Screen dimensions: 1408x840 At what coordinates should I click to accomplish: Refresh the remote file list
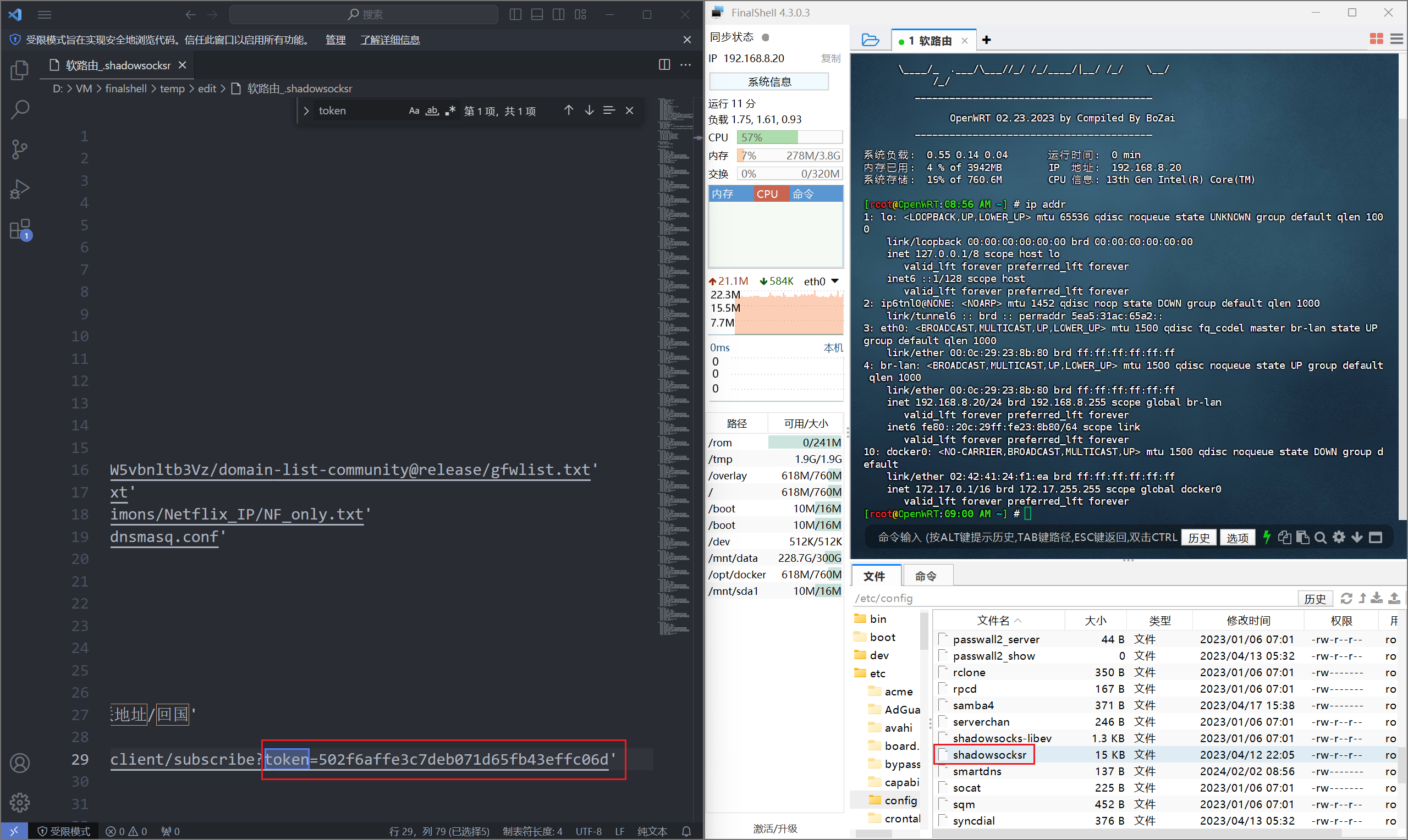1346,598
